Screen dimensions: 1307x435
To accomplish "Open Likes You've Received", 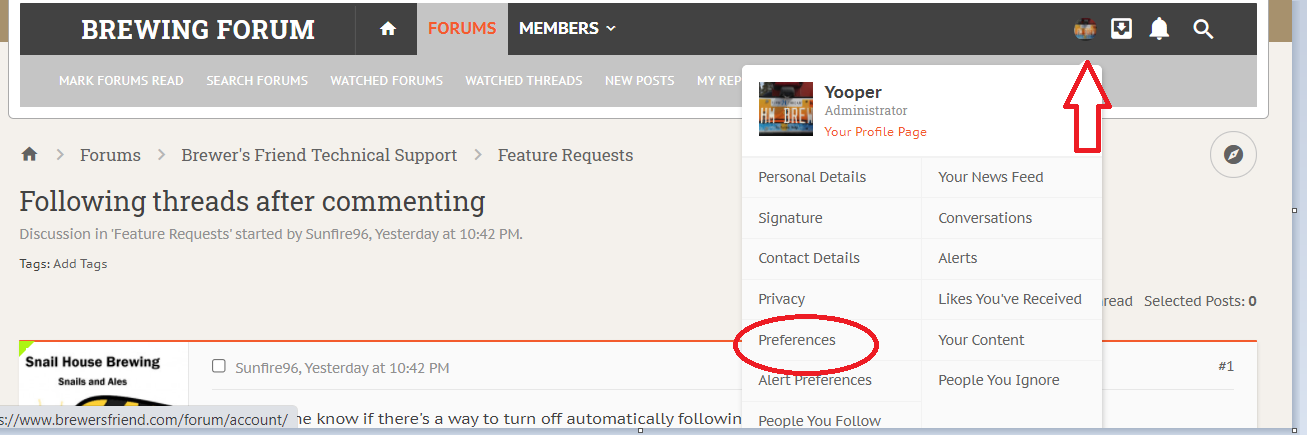I will pyautogui.click(x=1010, y=299).
